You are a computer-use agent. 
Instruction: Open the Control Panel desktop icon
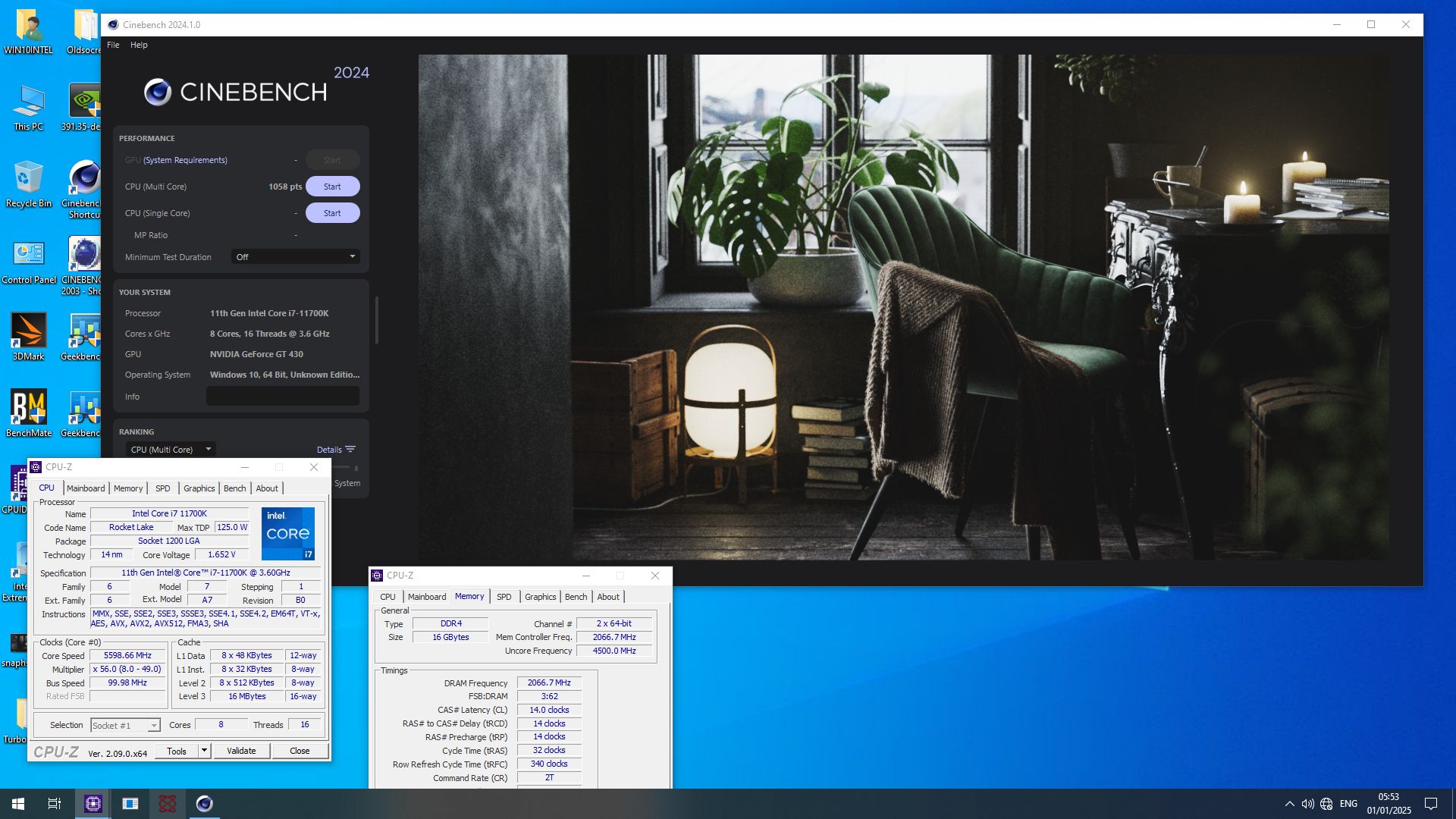(x=29, y=260)
